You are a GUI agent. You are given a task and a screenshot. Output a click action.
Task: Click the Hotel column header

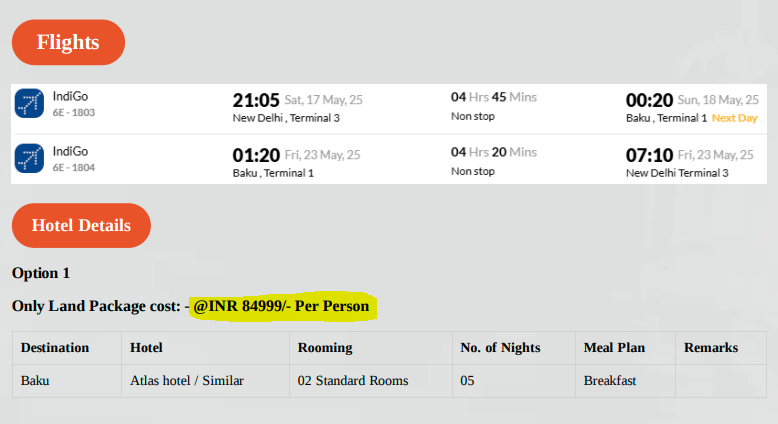pos(146,348)
